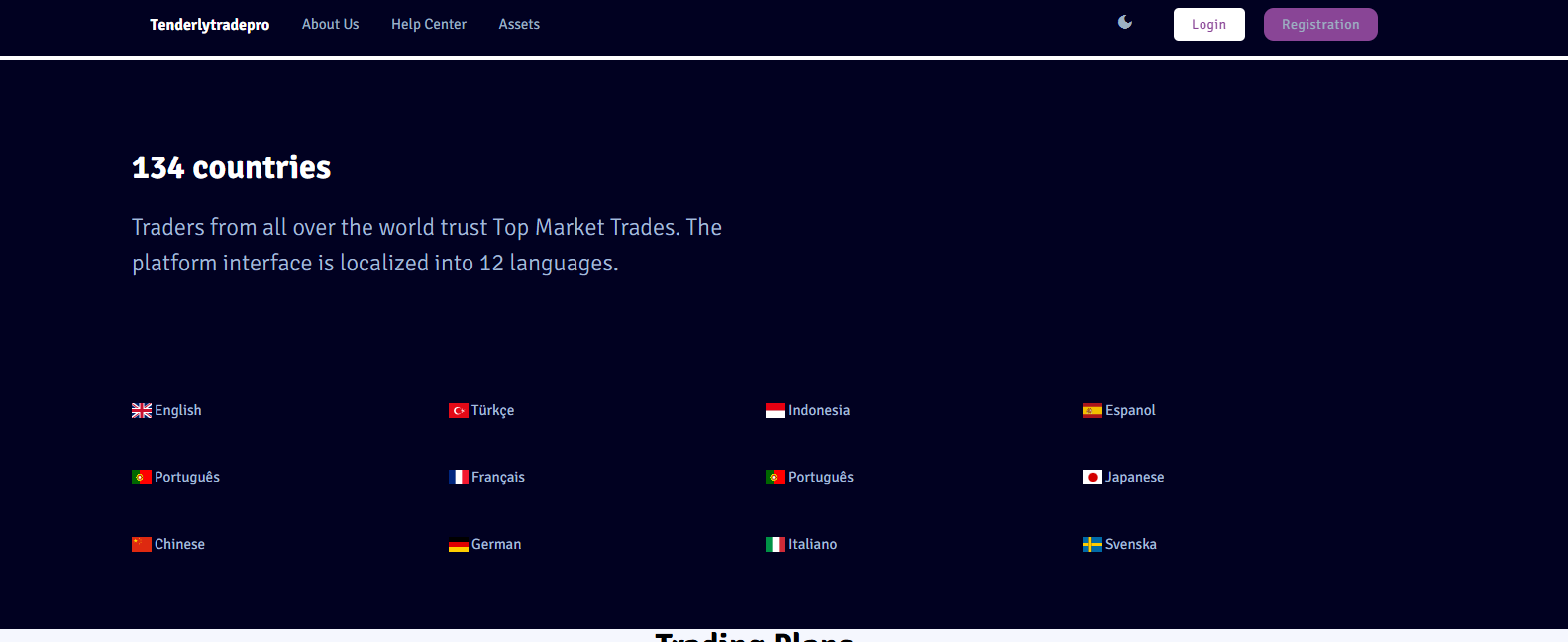Viewport: 1568px width, 642px height.
Task: Choose the Chinese flag icon
Action: tap(142, 545)
